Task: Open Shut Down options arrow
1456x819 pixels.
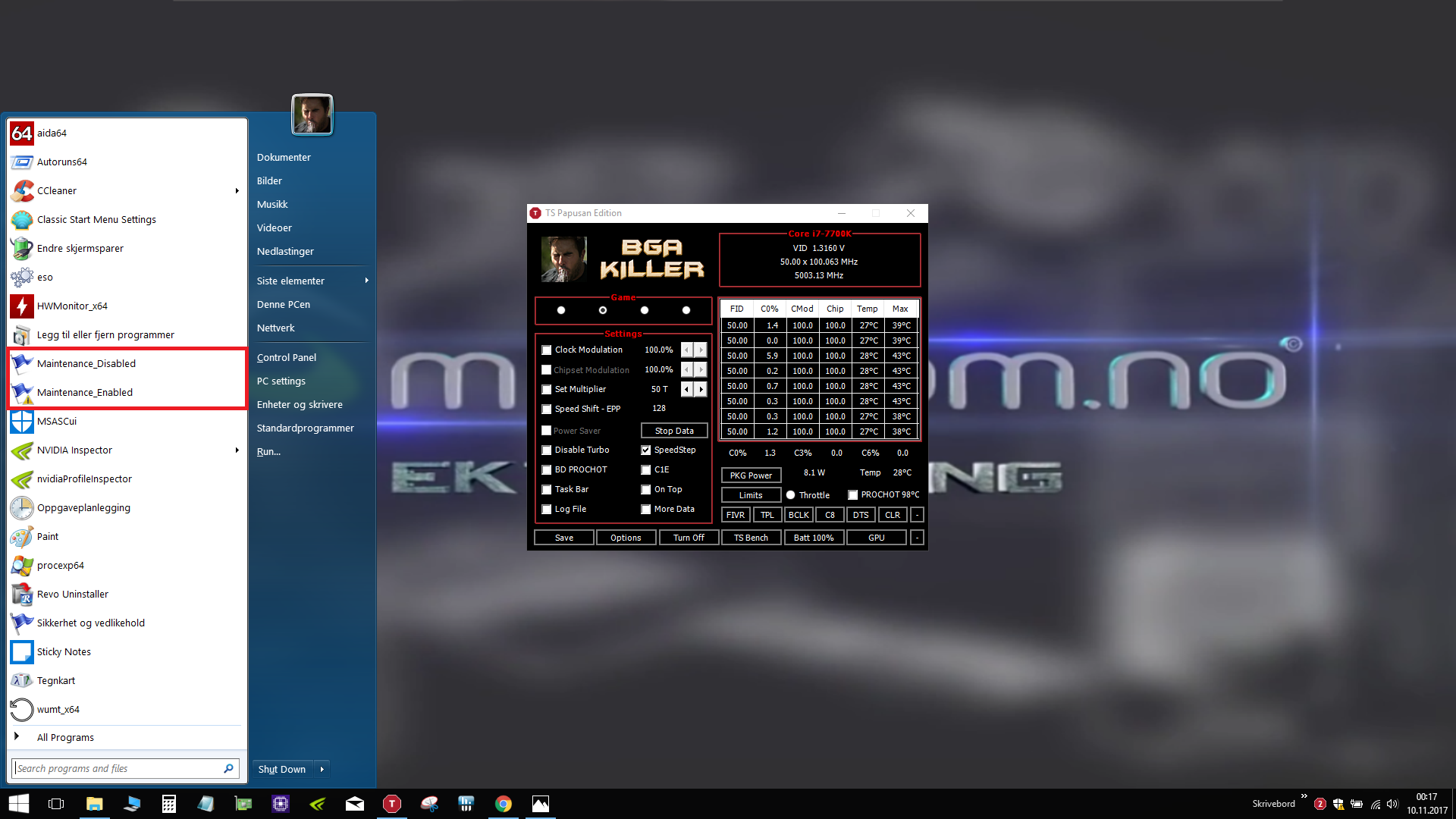Action: point(322,769)
